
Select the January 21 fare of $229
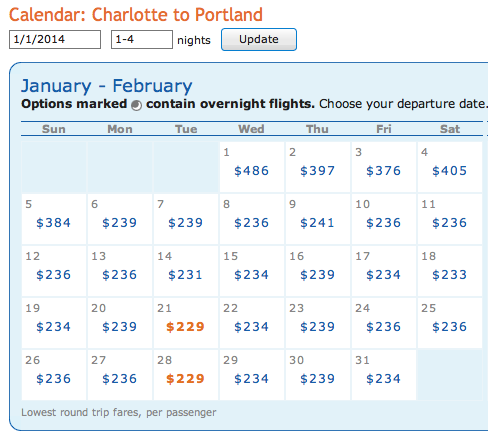point(185,327)
